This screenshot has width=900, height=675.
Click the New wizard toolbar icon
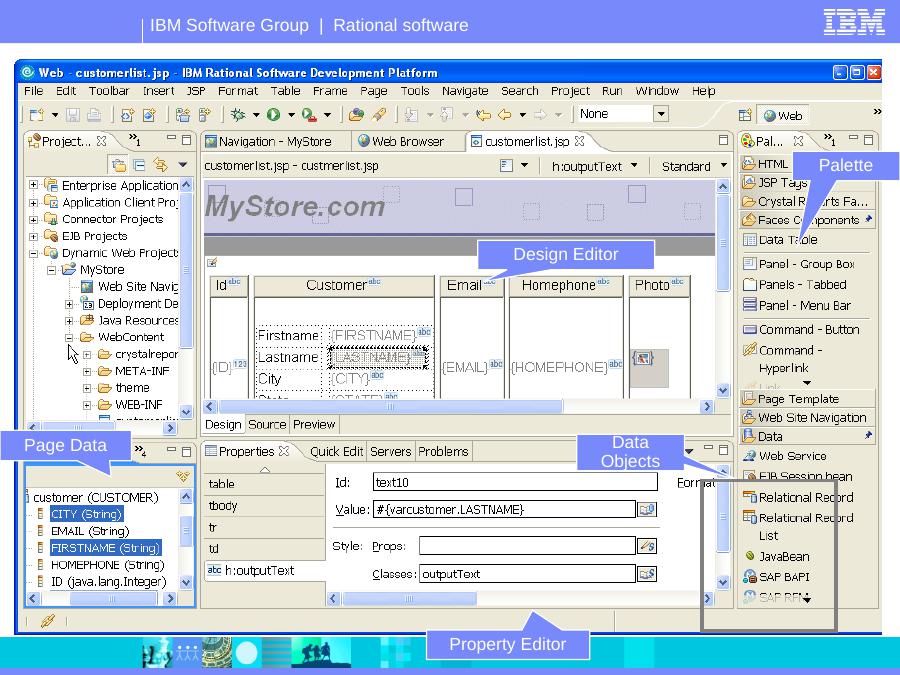pyautogui.click(x=37, y=115)
